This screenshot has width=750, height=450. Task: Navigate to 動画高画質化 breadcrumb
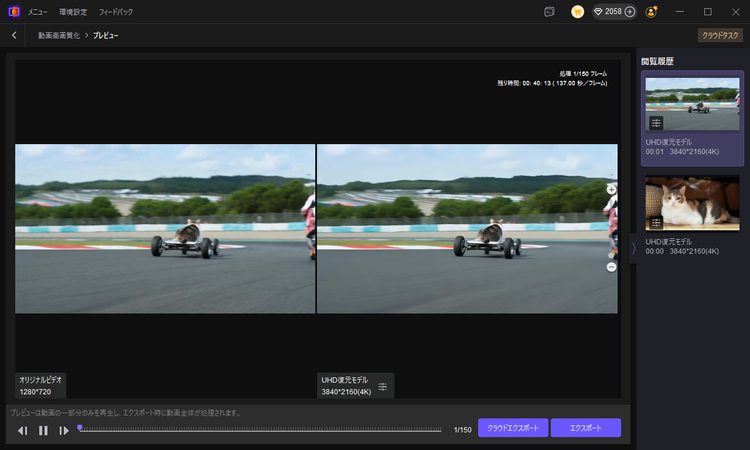[x=59, y=35]
